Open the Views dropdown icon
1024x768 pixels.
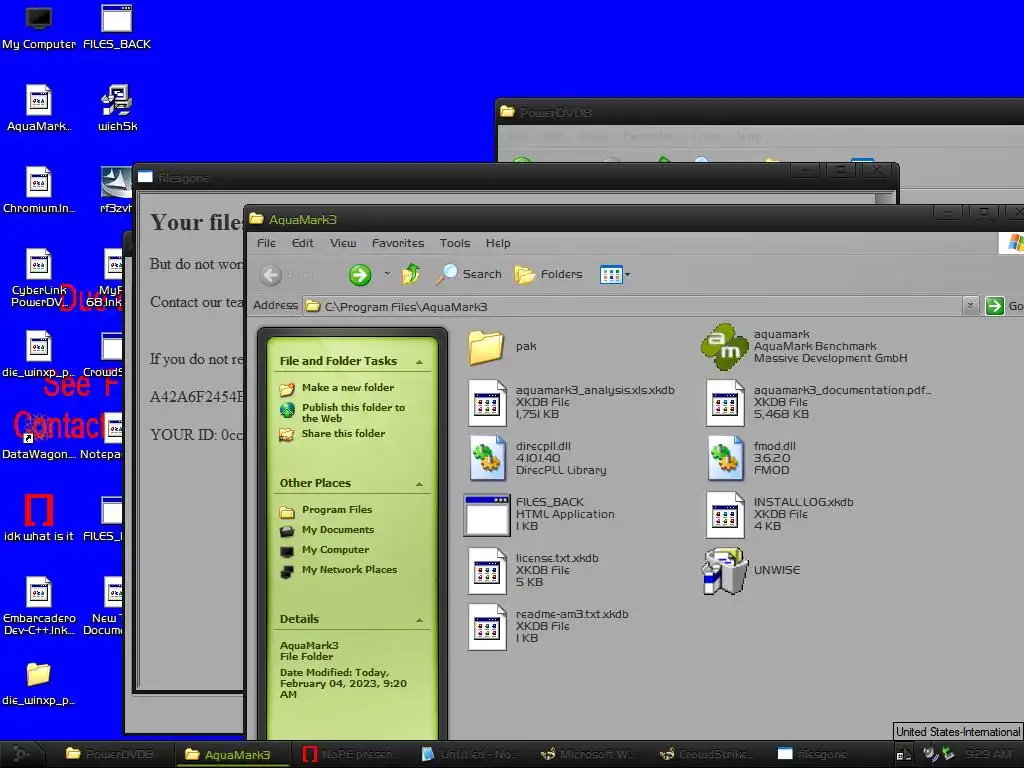click(x=615, y=275)
